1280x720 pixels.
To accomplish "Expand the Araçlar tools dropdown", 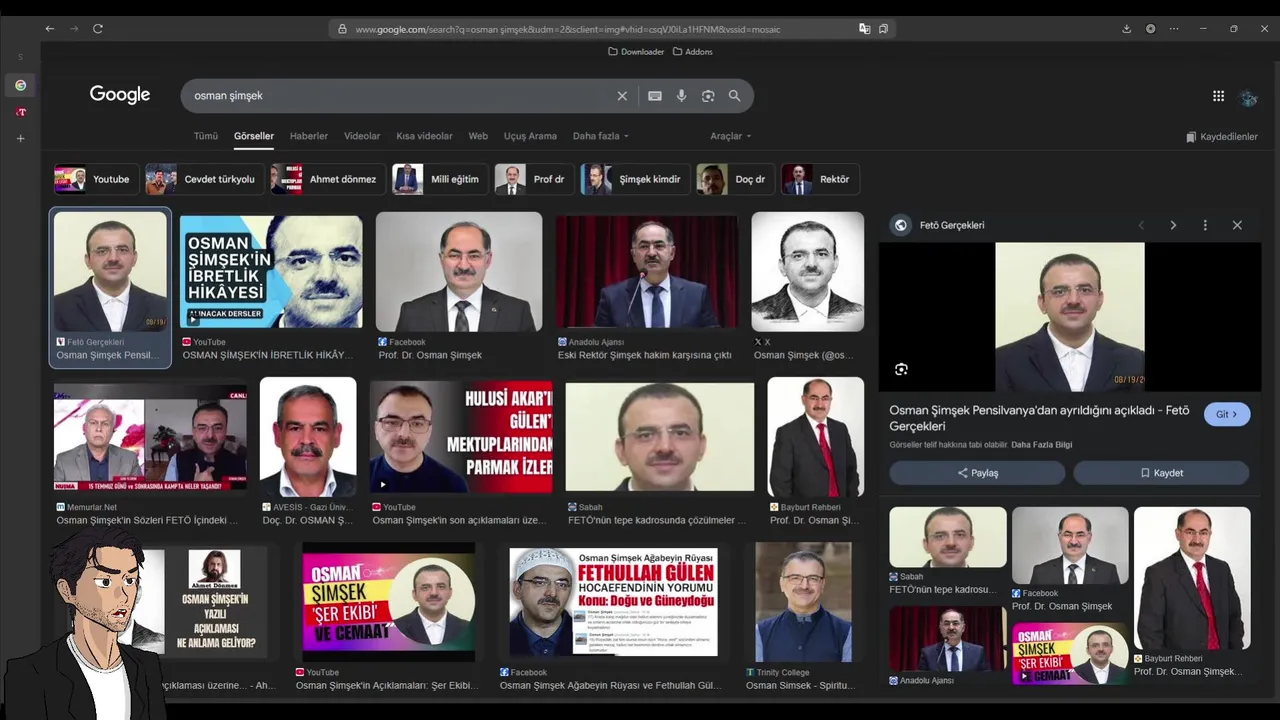I will (731, 136).
